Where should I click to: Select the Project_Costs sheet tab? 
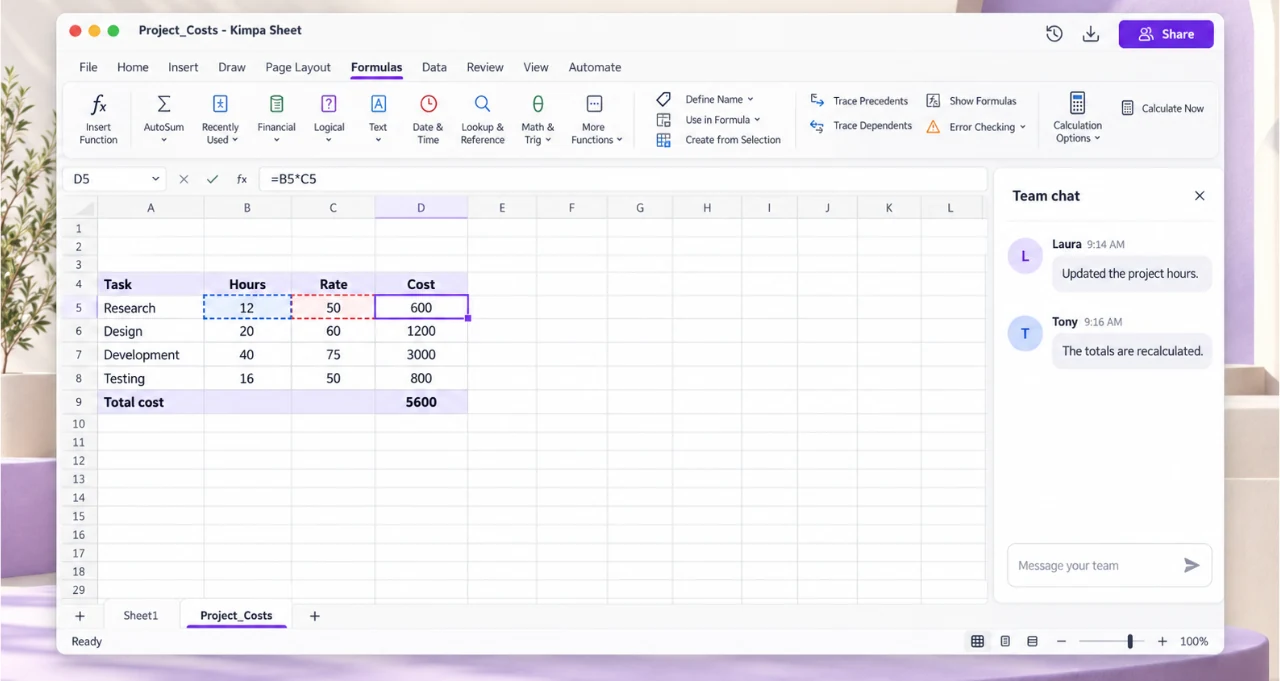tap(236, 615)
